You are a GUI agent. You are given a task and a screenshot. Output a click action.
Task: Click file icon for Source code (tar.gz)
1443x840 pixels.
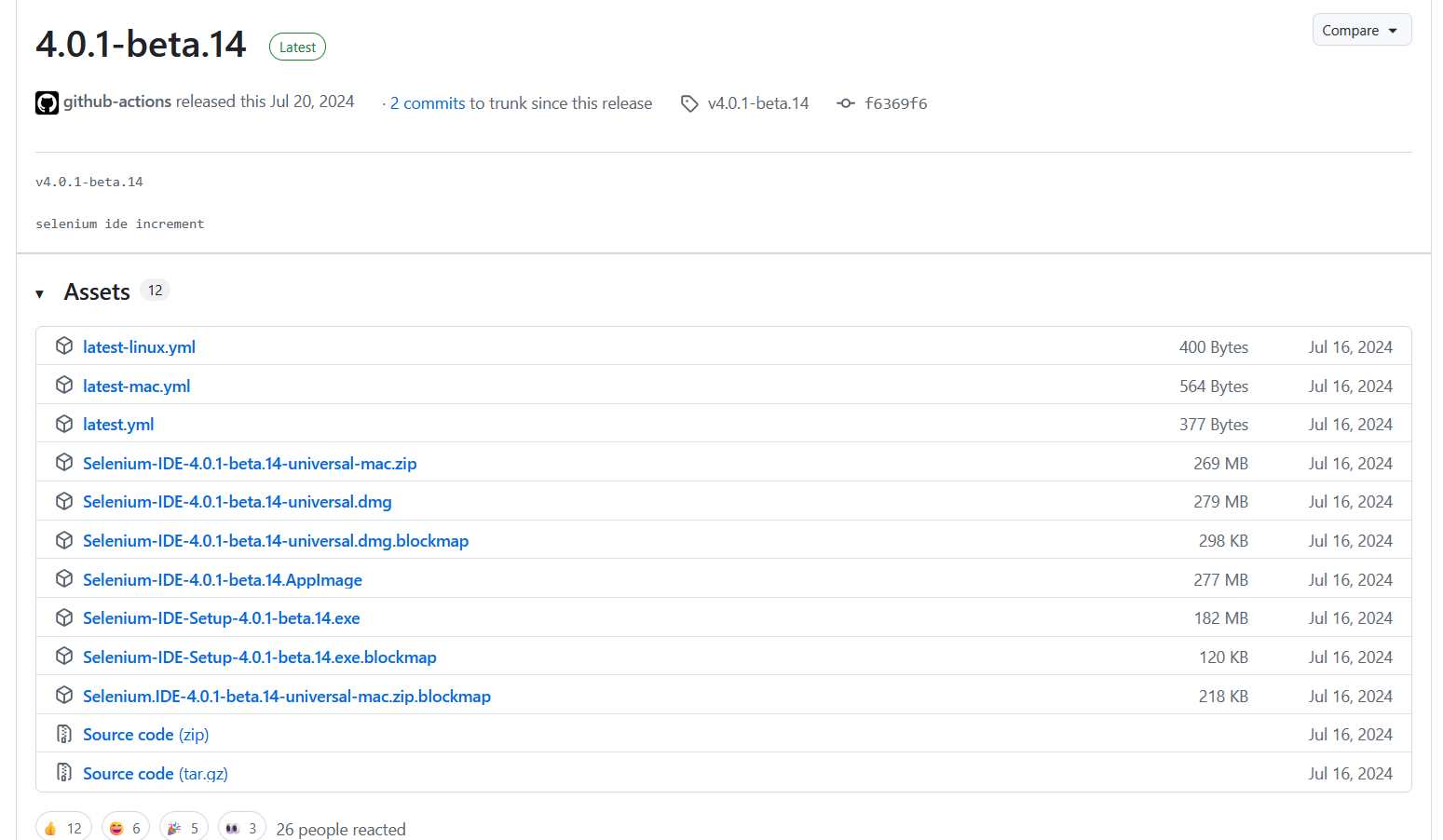coord(64,773)
